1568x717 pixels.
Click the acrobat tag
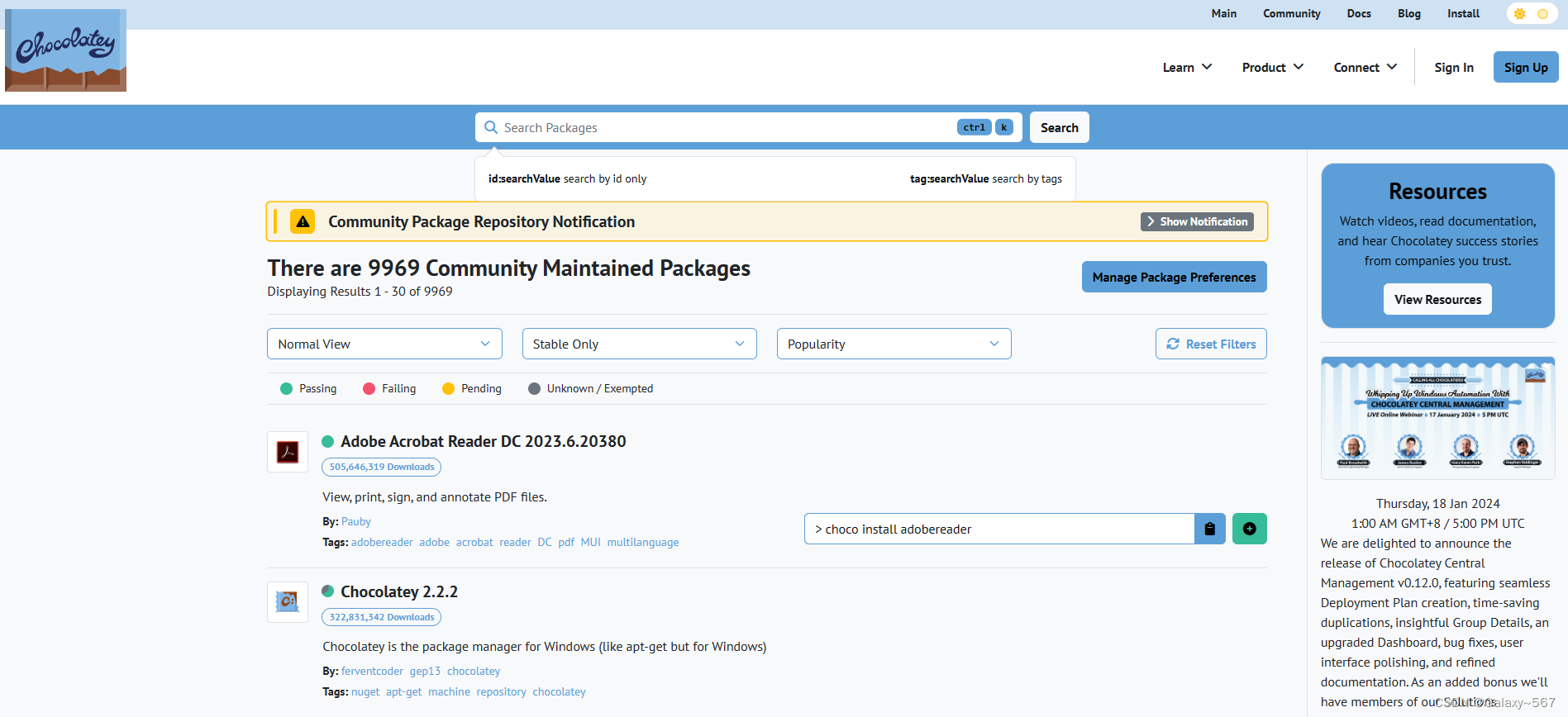474,542
